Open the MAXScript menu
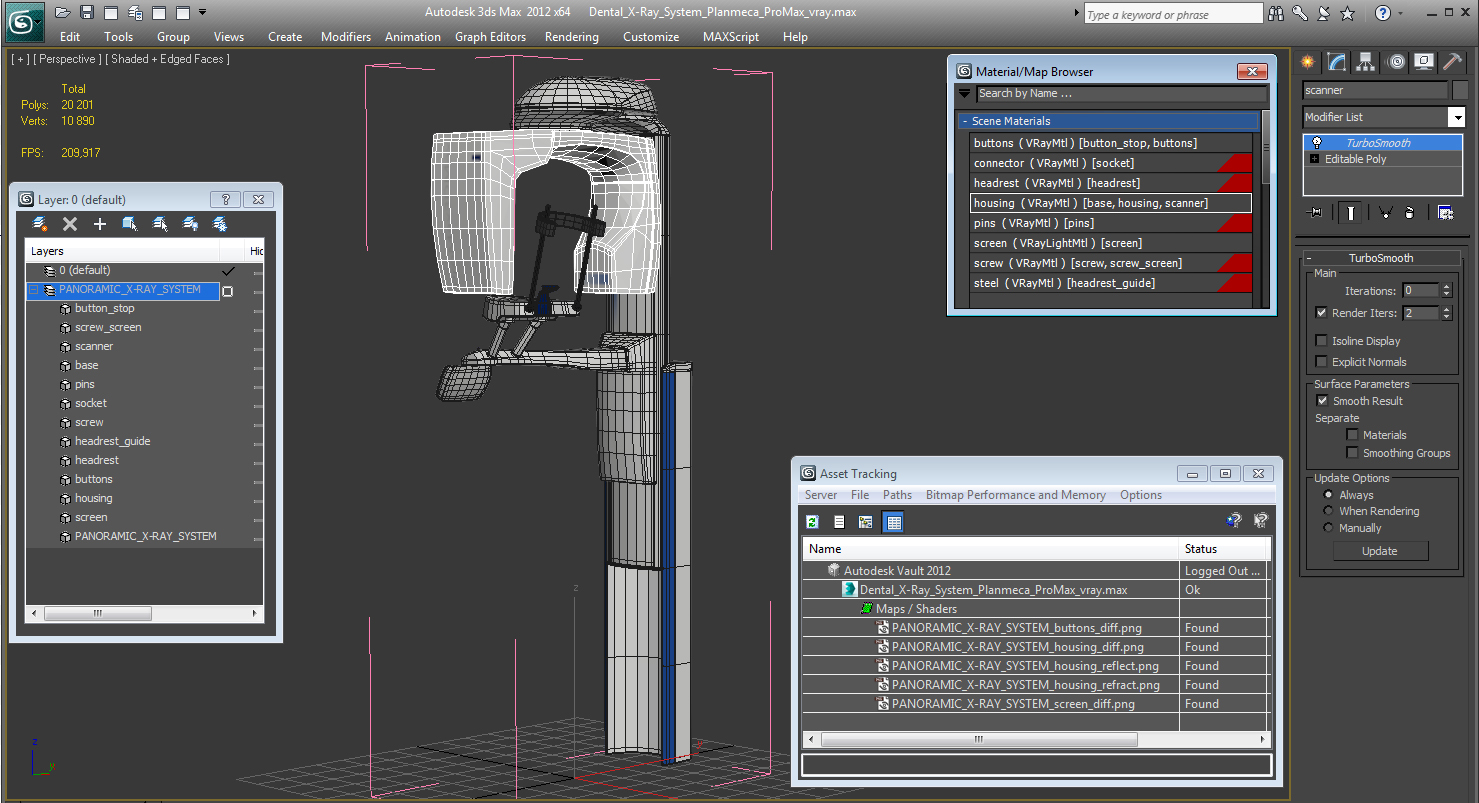1479x803 pixels. tap(732, 37)
